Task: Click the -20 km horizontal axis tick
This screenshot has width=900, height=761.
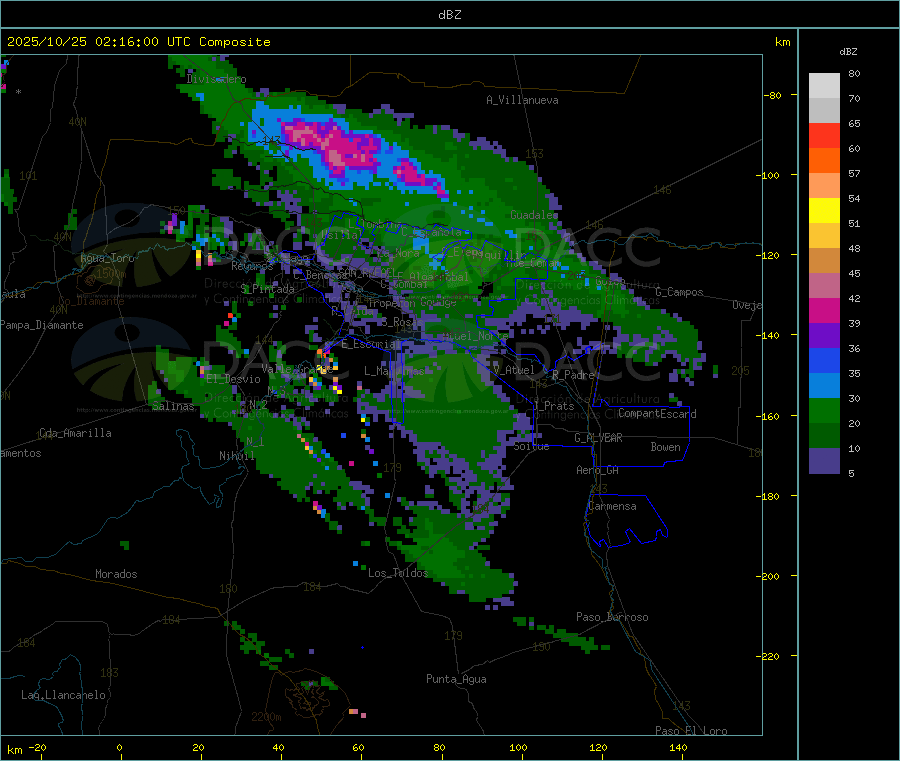Action: (x=37, y=748)
